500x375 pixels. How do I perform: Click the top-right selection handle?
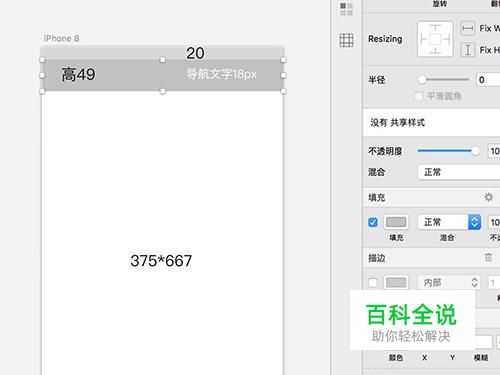point(283,60)
